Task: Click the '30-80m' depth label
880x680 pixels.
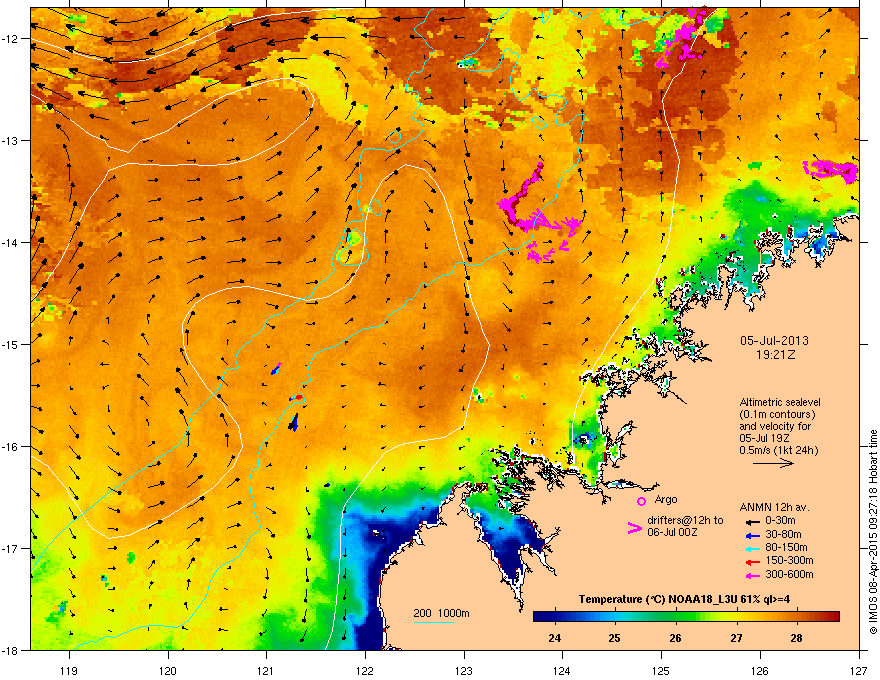Action: pyautogui.click(x=783, y=534)
